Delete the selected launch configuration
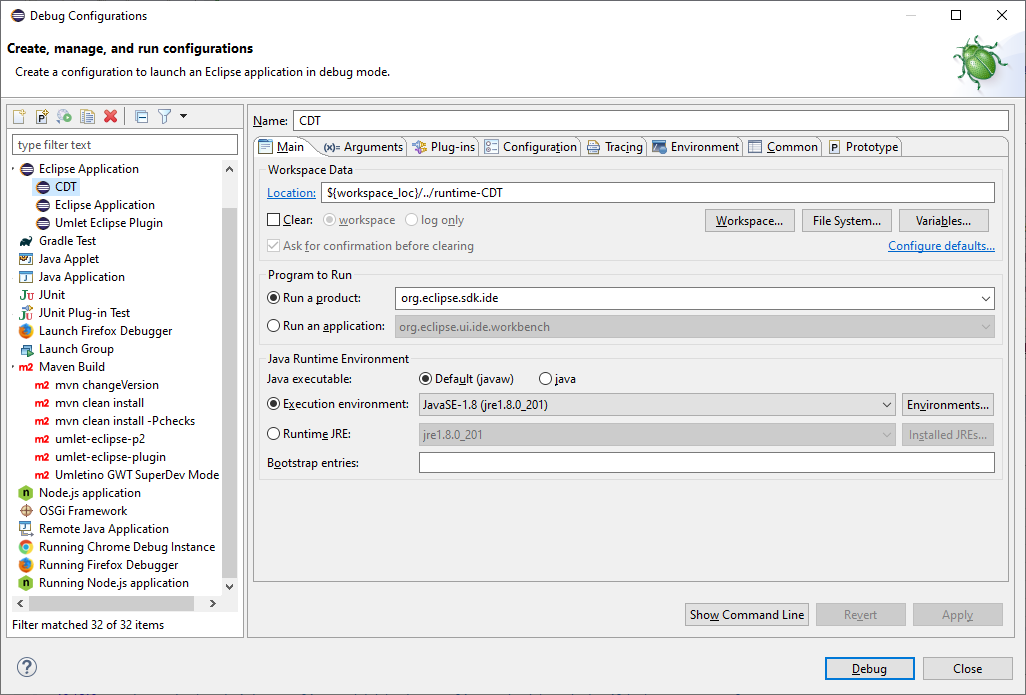This screenshot has height=695, width=1026. (111, 116)
